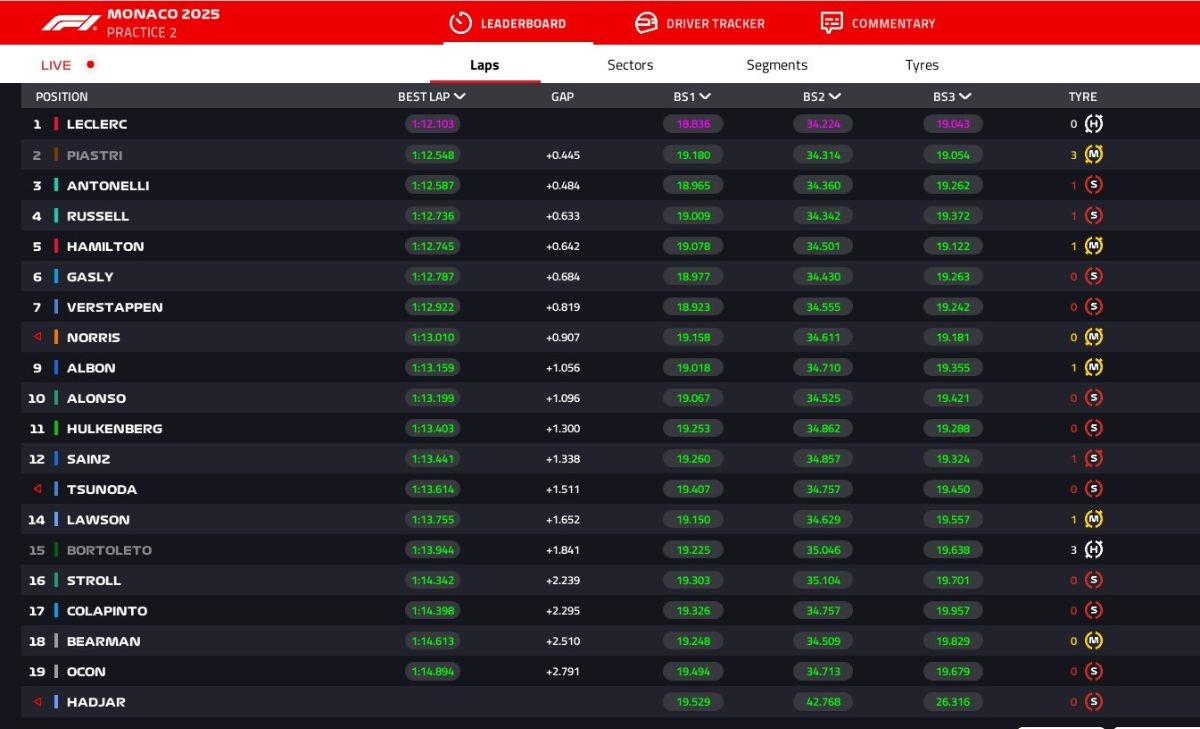Click red arrow marker beside Norris

(37, 337)
